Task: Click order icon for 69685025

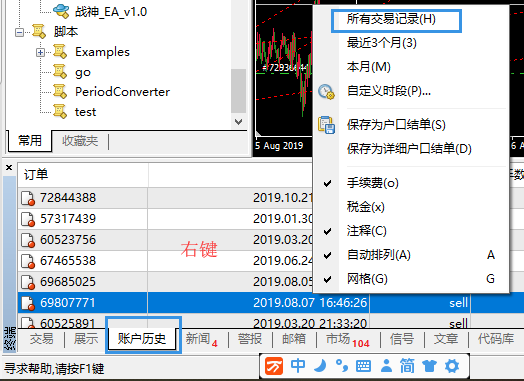Action: 28,282
